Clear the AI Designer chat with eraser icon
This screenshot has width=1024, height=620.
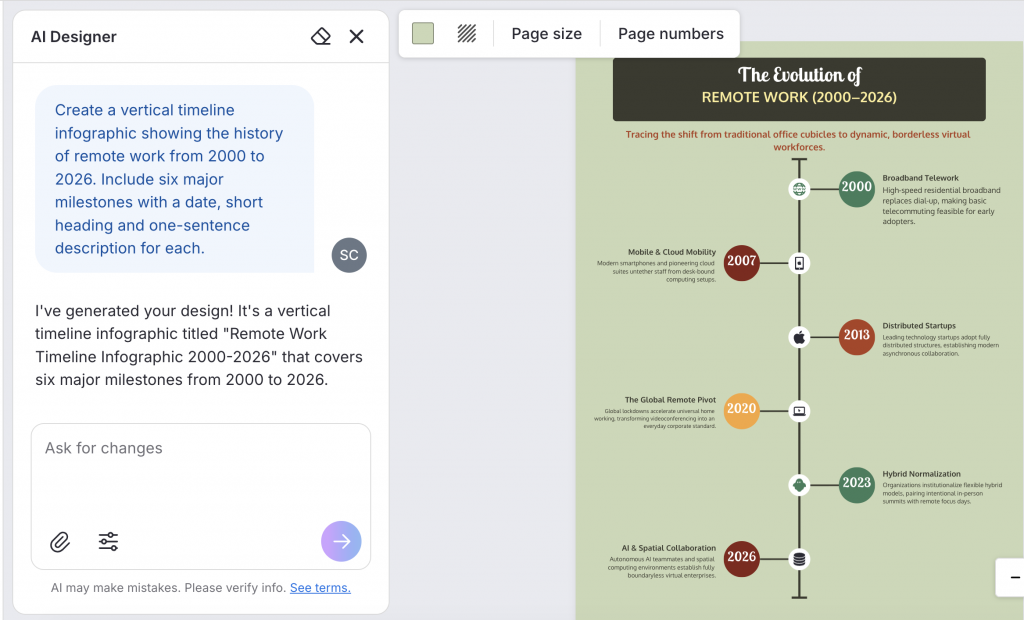(321, 37)
